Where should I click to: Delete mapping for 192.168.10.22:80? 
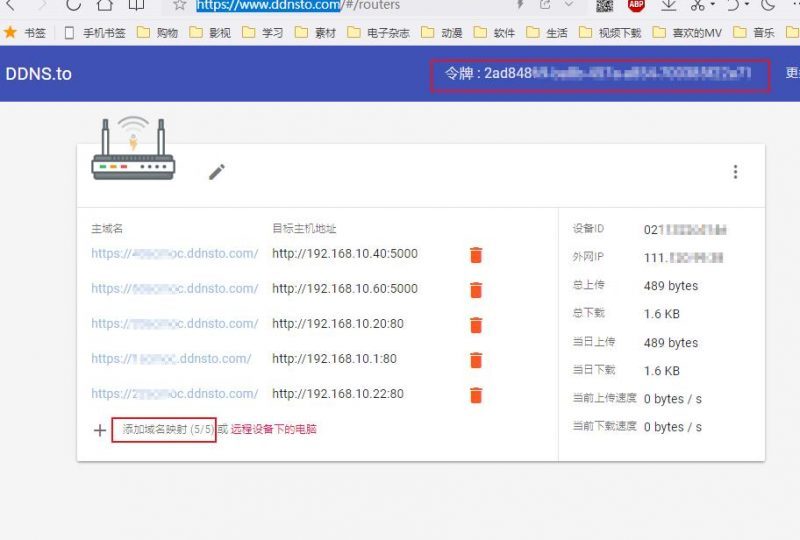click(476, 395)
